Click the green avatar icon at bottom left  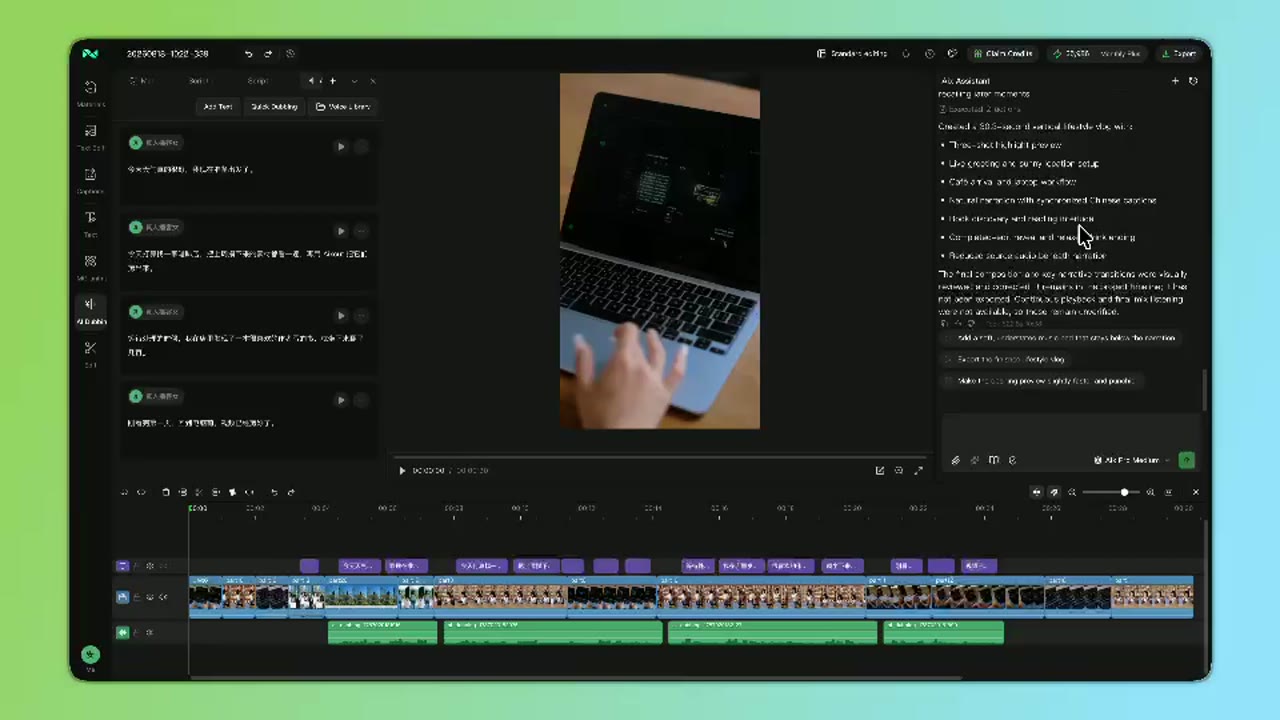pos(90,655)
